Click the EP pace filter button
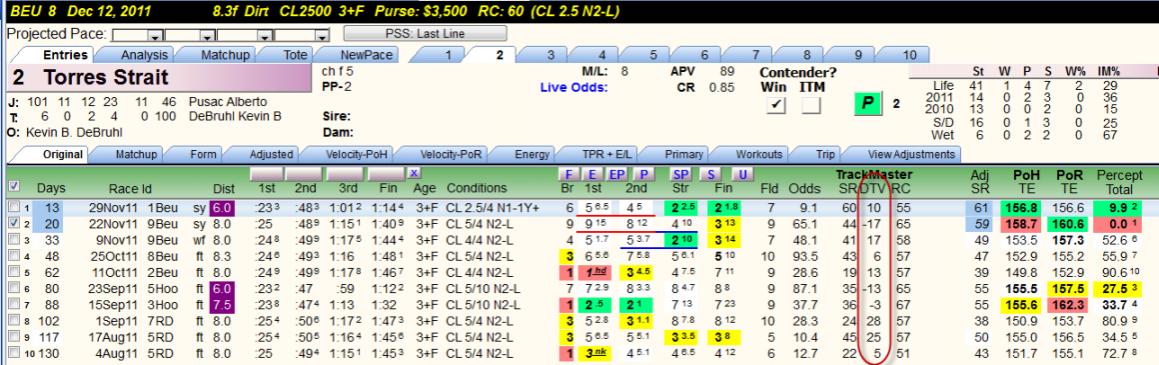Viewport: 1159px width, 365px height. (616, 174)
